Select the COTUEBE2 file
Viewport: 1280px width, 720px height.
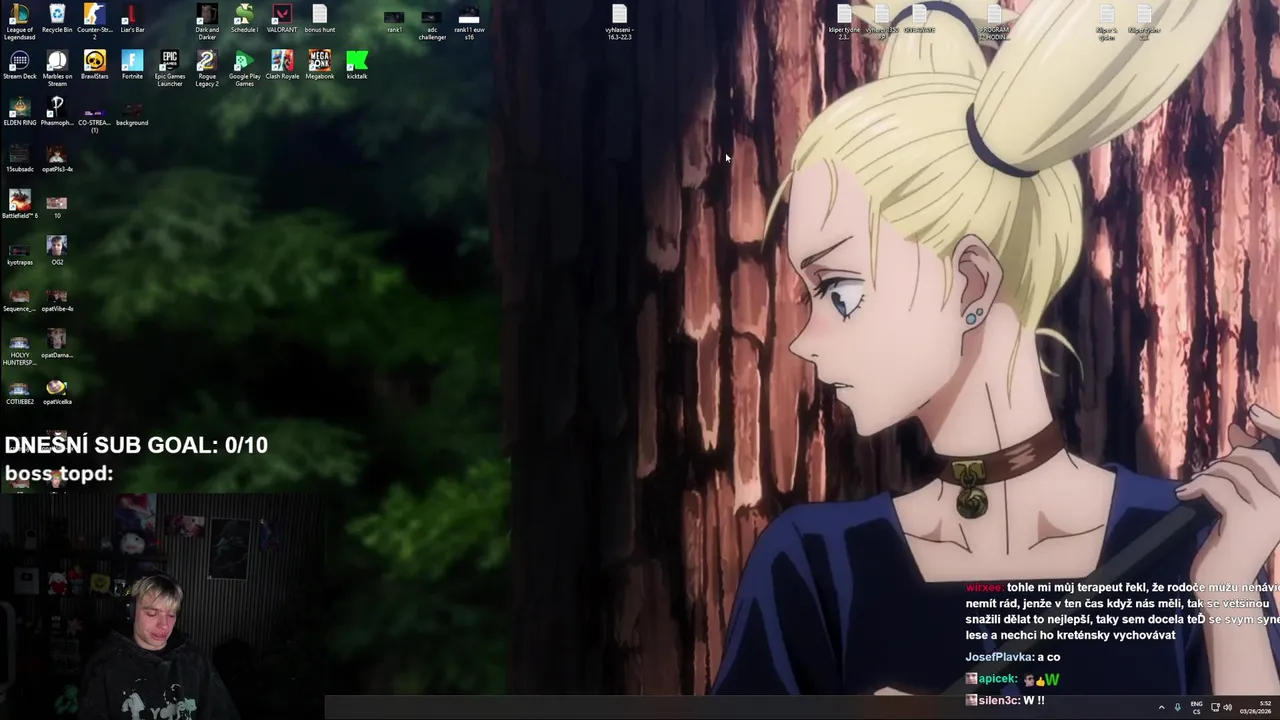coord(19,392)
